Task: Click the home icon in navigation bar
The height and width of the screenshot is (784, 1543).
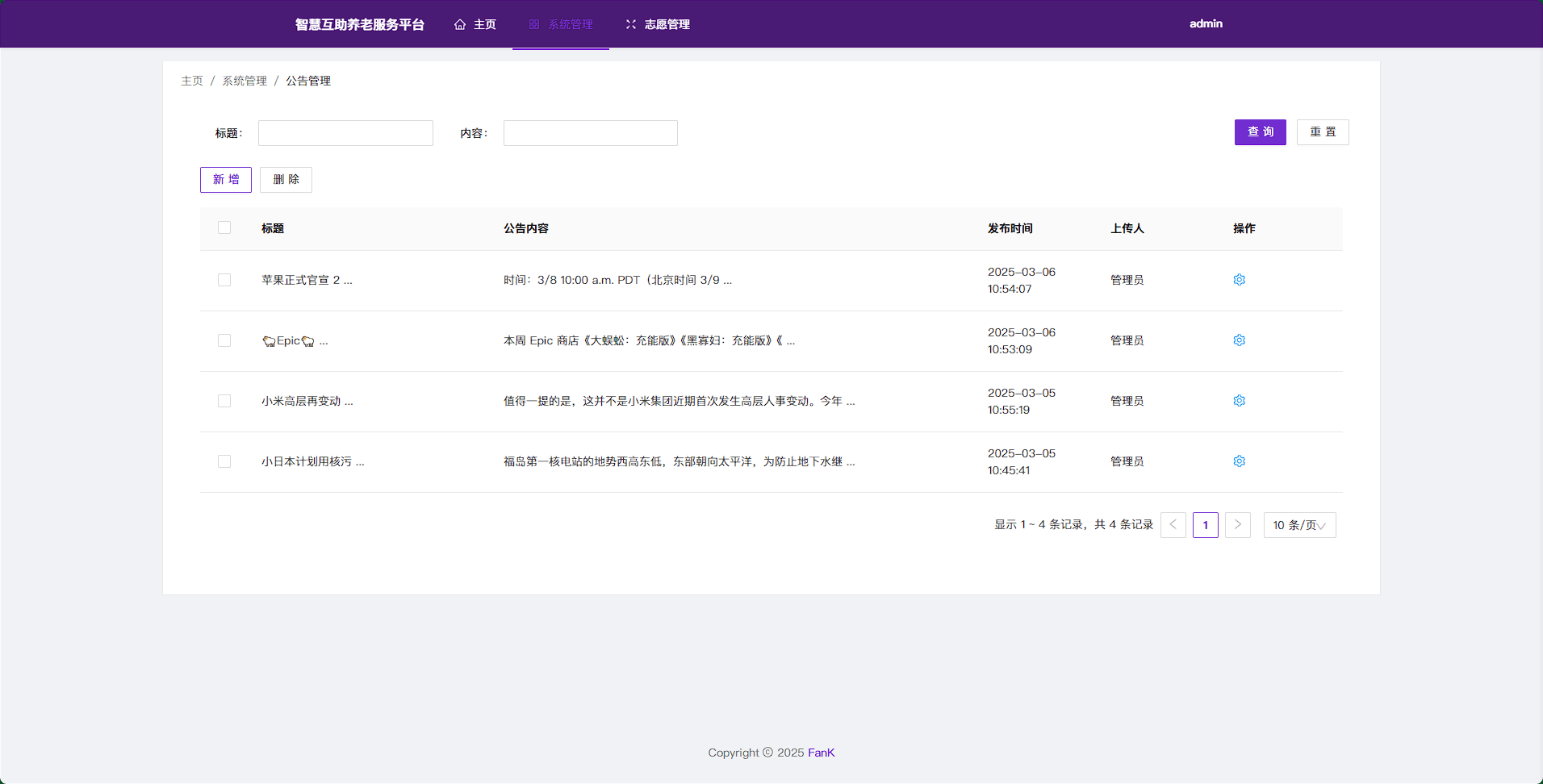Action: click(x=460, y=25)
